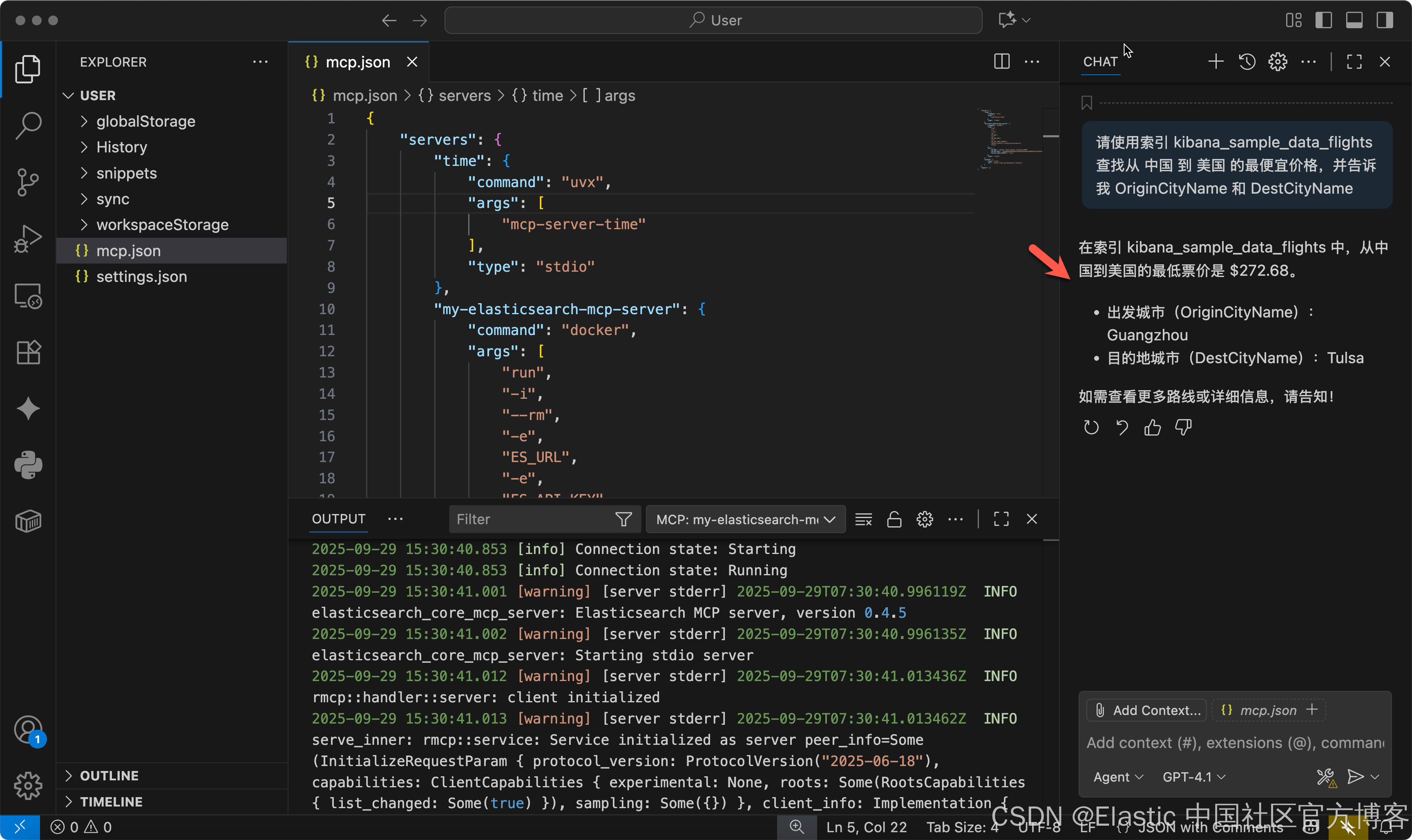This screenshot has width=1412, height=840.
Task: Click the chat message input box
Action: [1235, 743]
